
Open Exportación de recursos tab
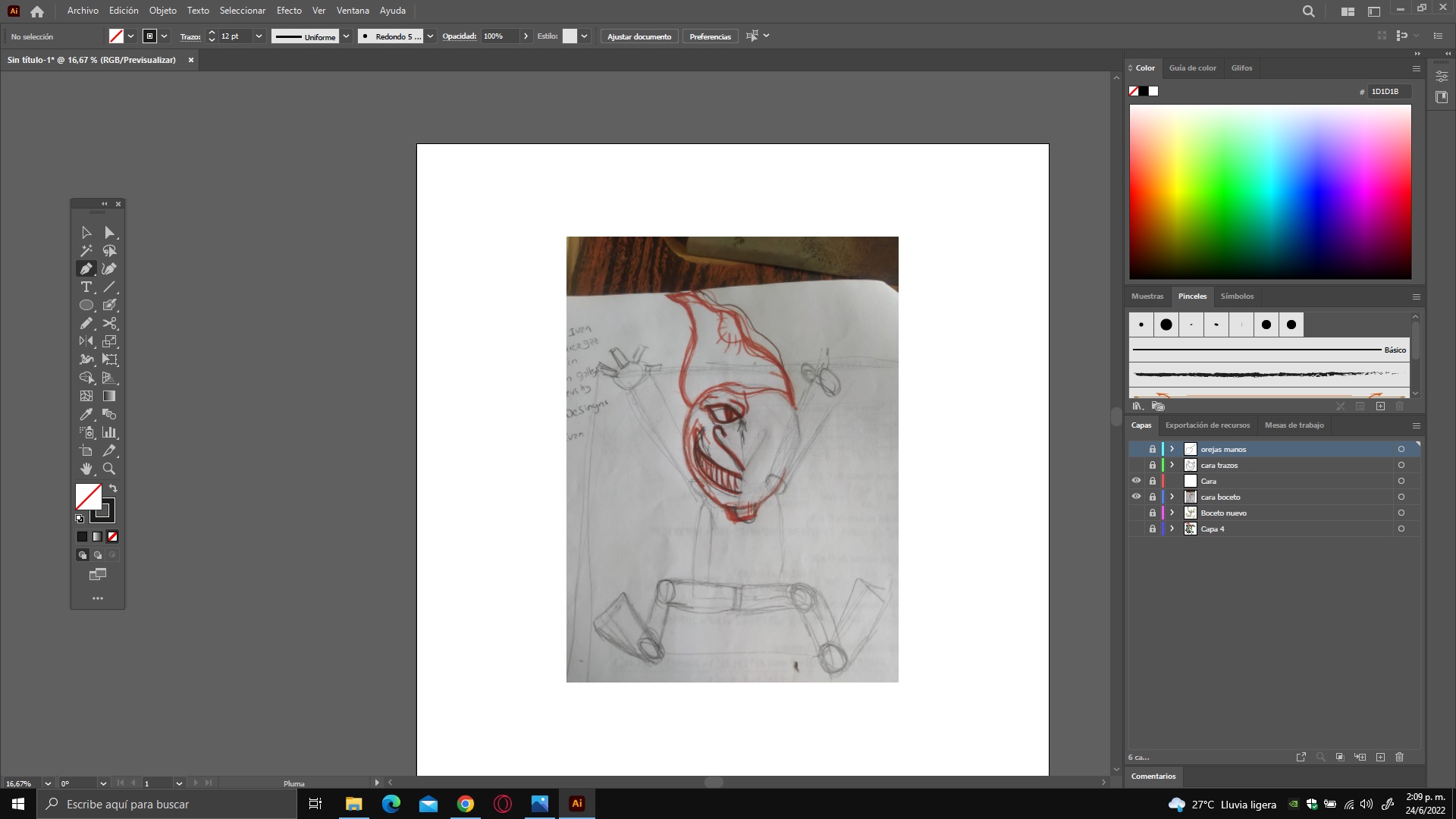pyautogui.click(x=1207, y=425)
